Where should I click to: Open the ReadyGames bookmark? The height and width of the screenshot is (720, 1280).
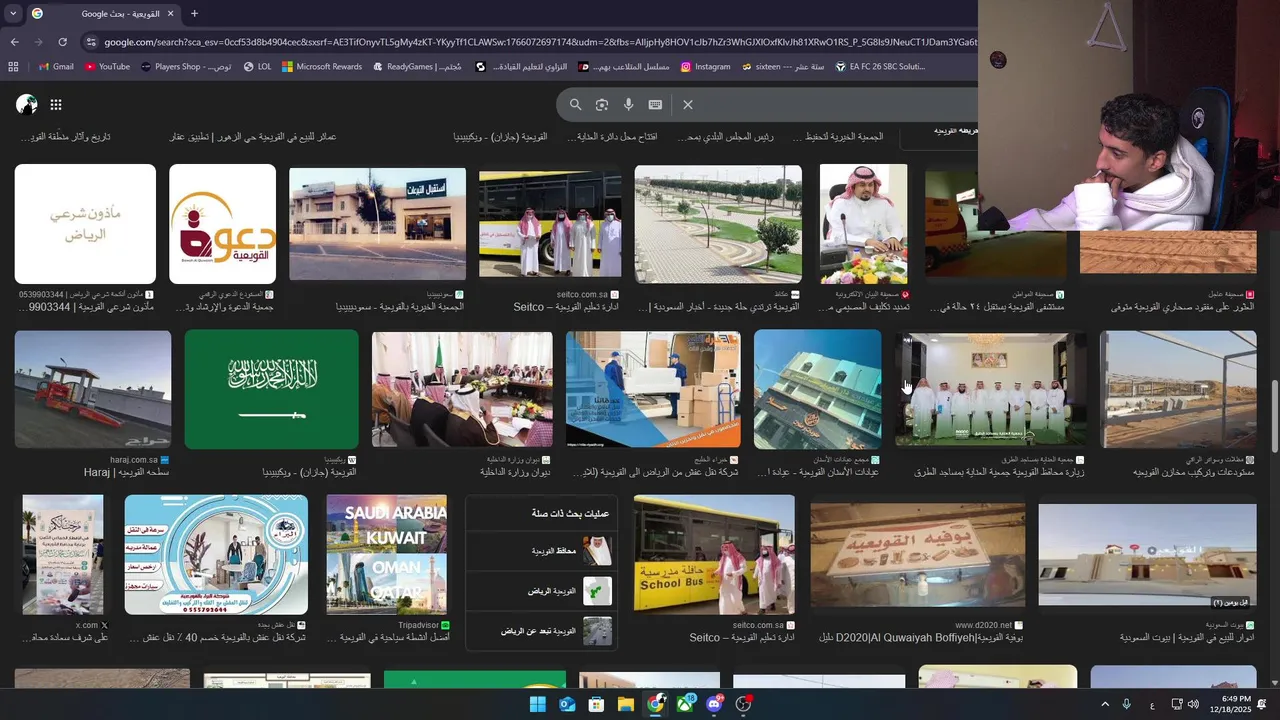coord(417,67)
